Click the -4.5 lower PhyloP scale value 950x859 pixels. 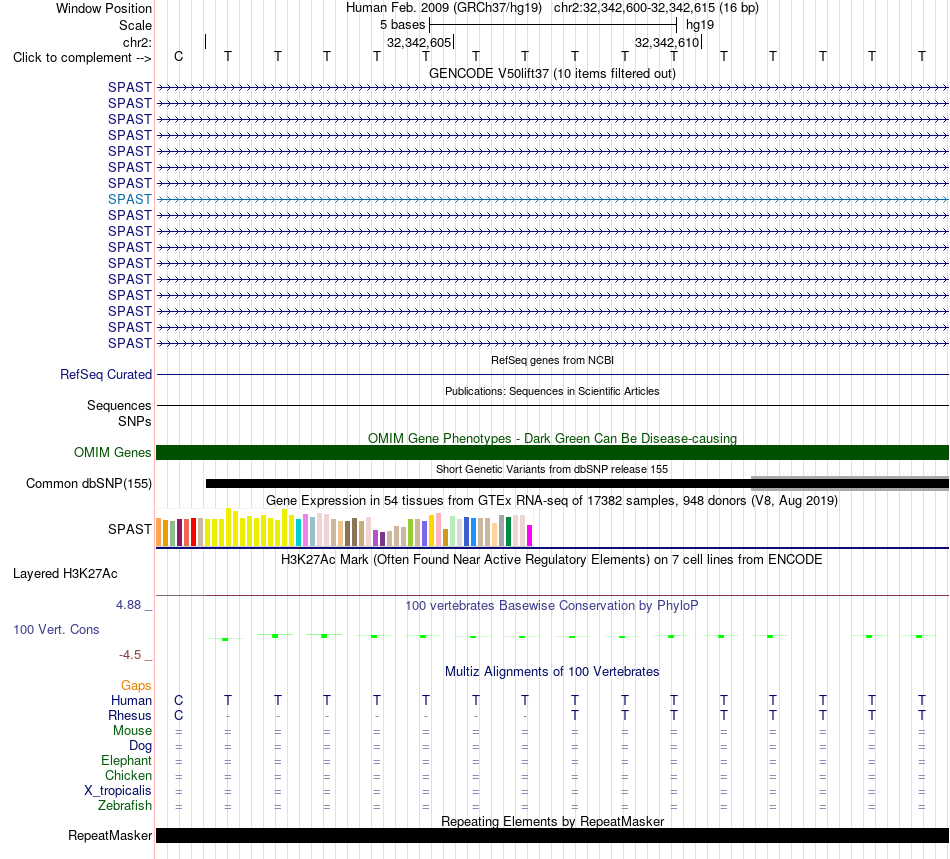coord(130,655)
